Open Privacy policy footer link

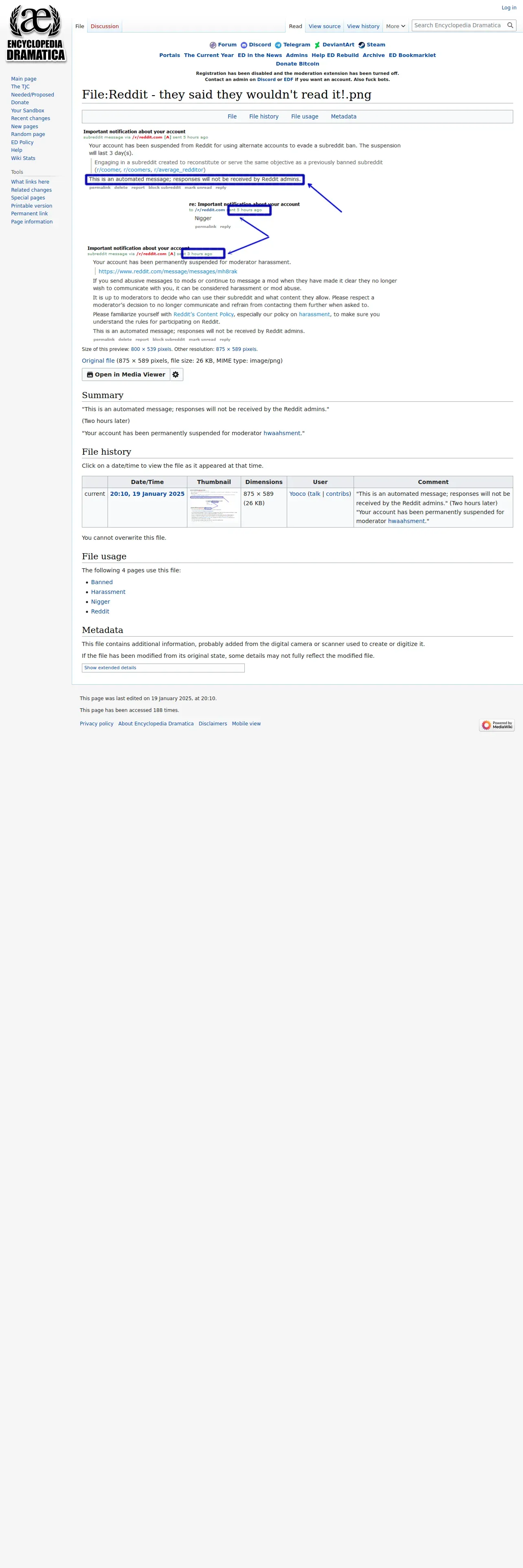pos(96,724)
